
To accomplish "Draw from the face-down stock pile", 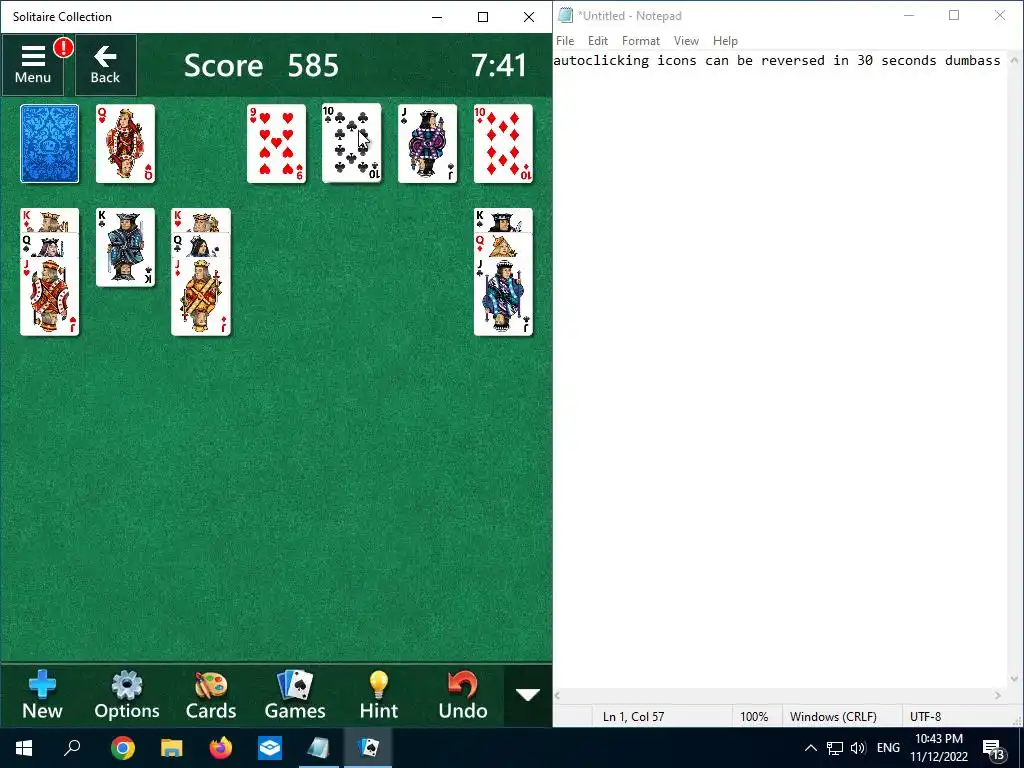I will [x=50, y=144].
